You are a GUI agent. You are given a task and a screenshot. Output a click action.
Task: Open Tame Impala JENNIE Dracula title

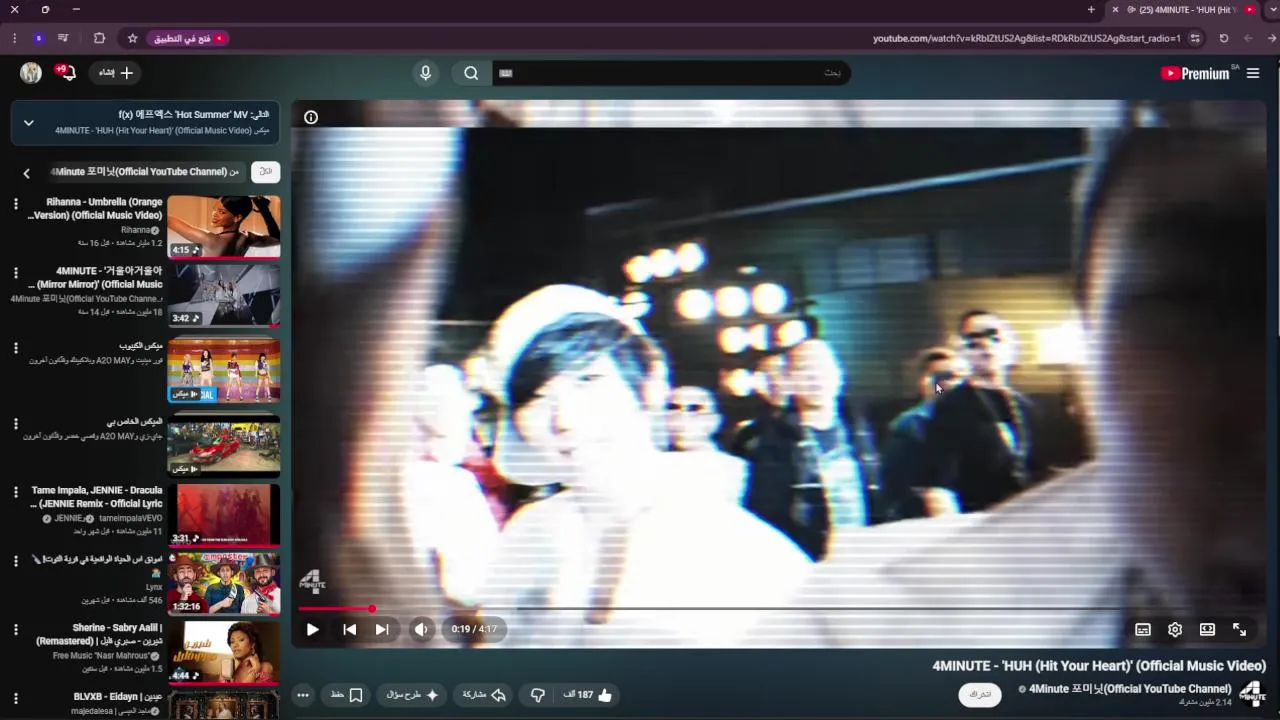coord(98,497)
